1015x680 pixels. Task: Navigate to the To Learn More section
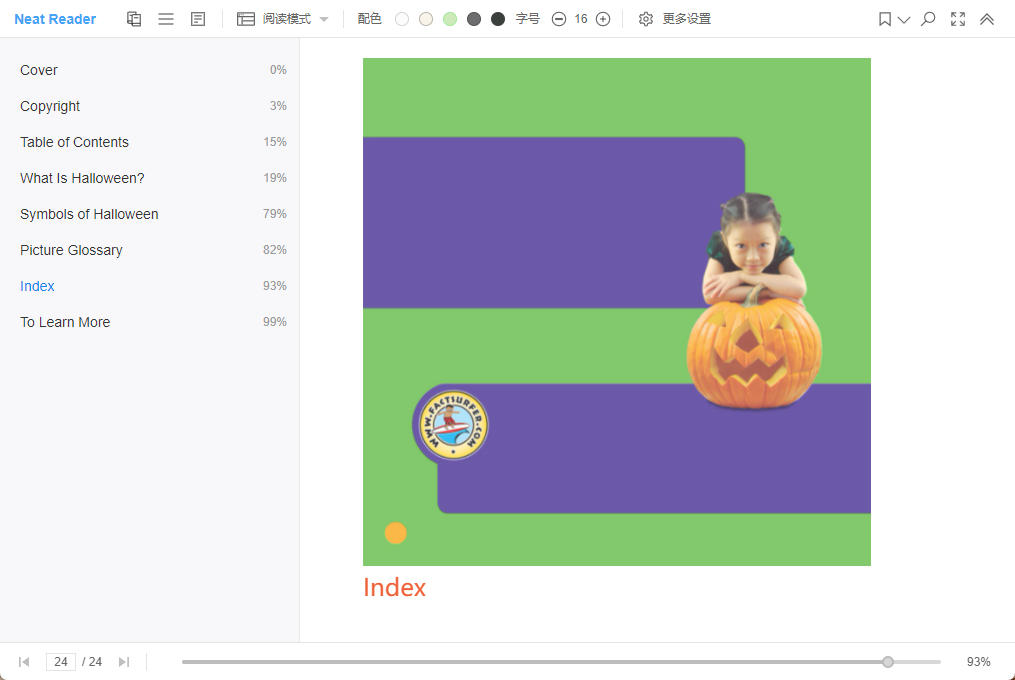tap(64, 322)
